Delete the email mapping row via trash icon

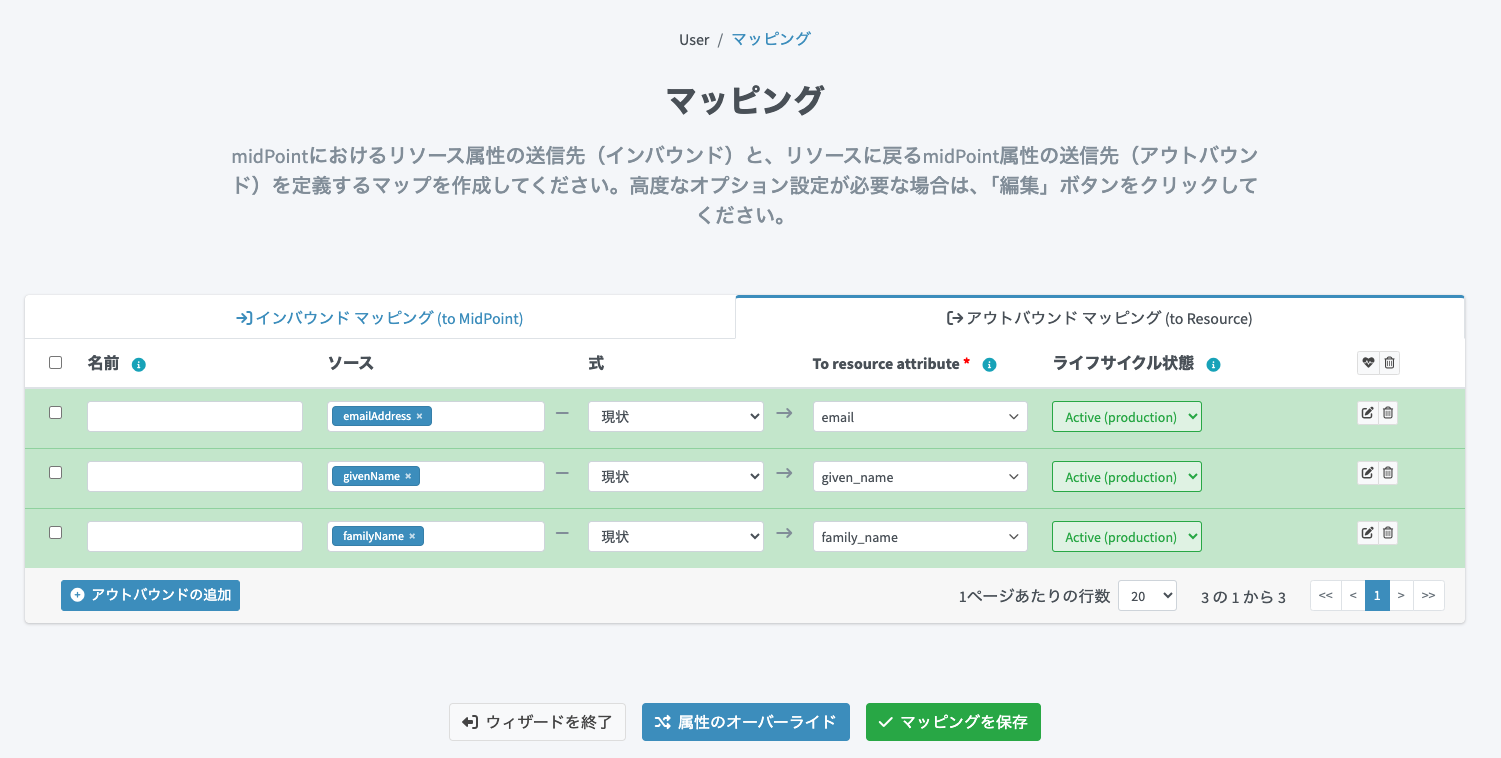tap(1387, 413)
